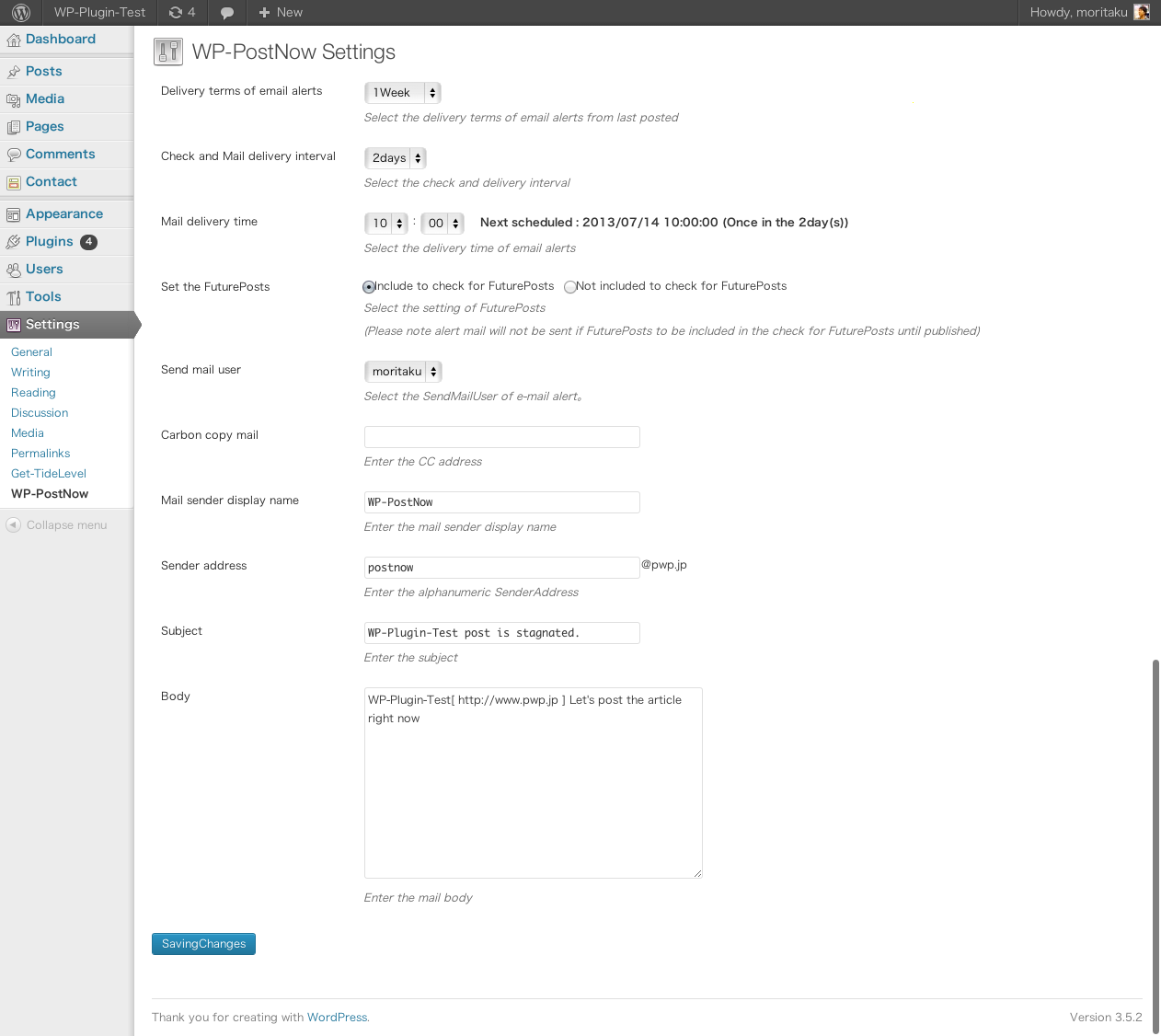Click the Version 3.5.2 footer text

coord(1106,1018)
